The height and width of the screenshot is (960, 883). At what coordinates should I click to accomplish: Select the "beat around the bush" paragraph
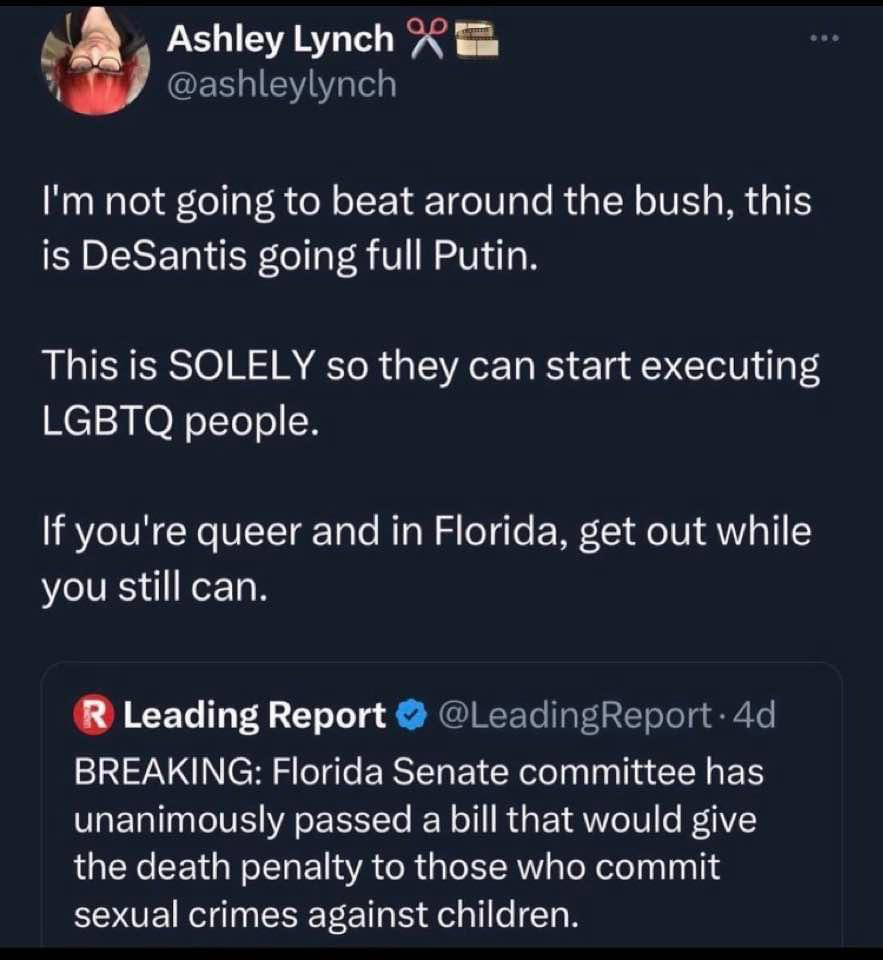pos(425,203)
